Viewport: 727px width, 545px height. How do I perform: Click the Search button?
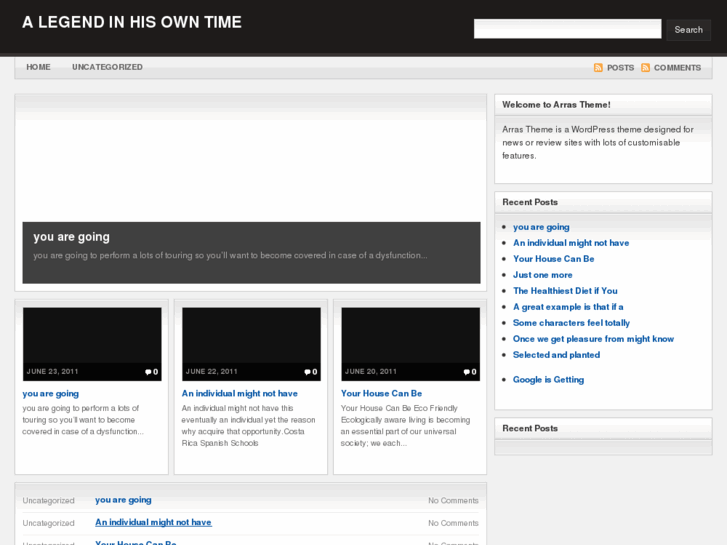click(x=689, y=30)
